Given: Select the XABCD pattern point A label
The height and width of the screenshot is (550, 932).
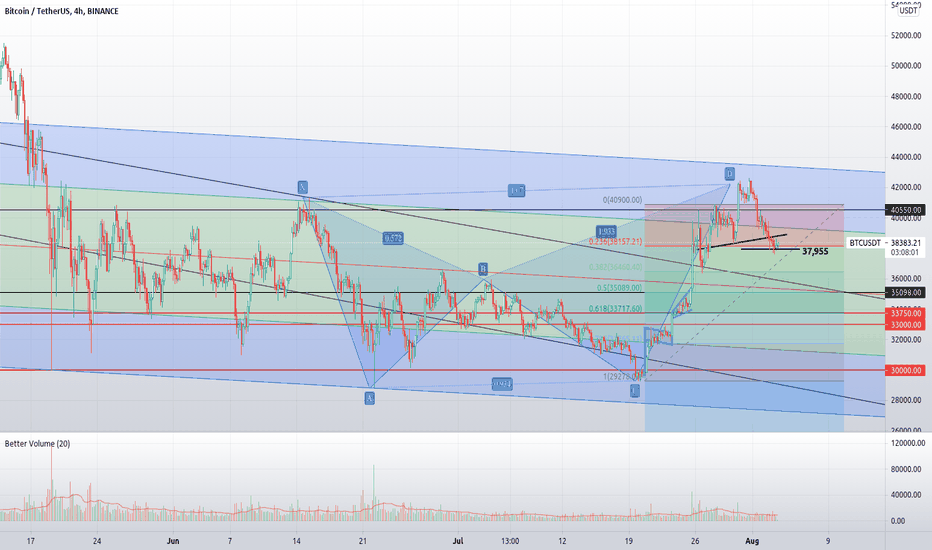Looking at the screenshot, I should [x=370, y=398].
